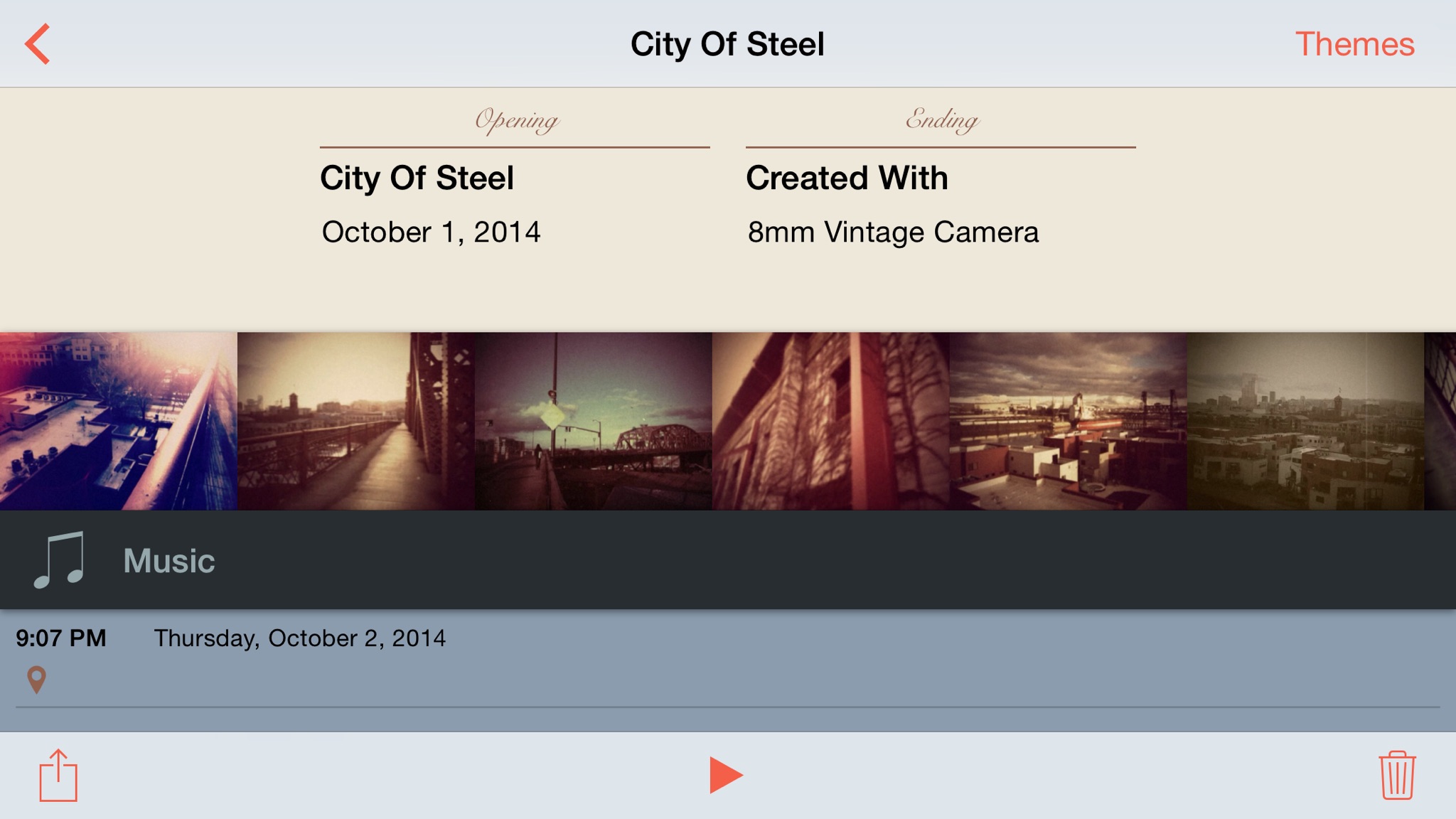The height and width of the screenshot is (819, 1456).
Task: Tap the Opening section header
Action: [x=516, y=119]
